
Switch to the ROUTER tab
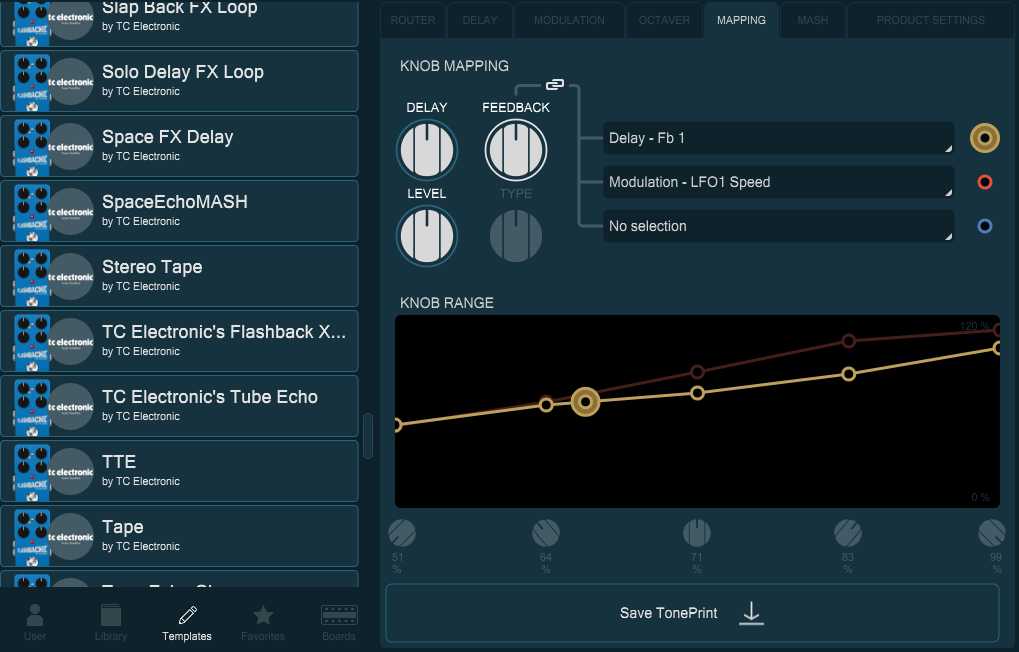tap(413, 20)
